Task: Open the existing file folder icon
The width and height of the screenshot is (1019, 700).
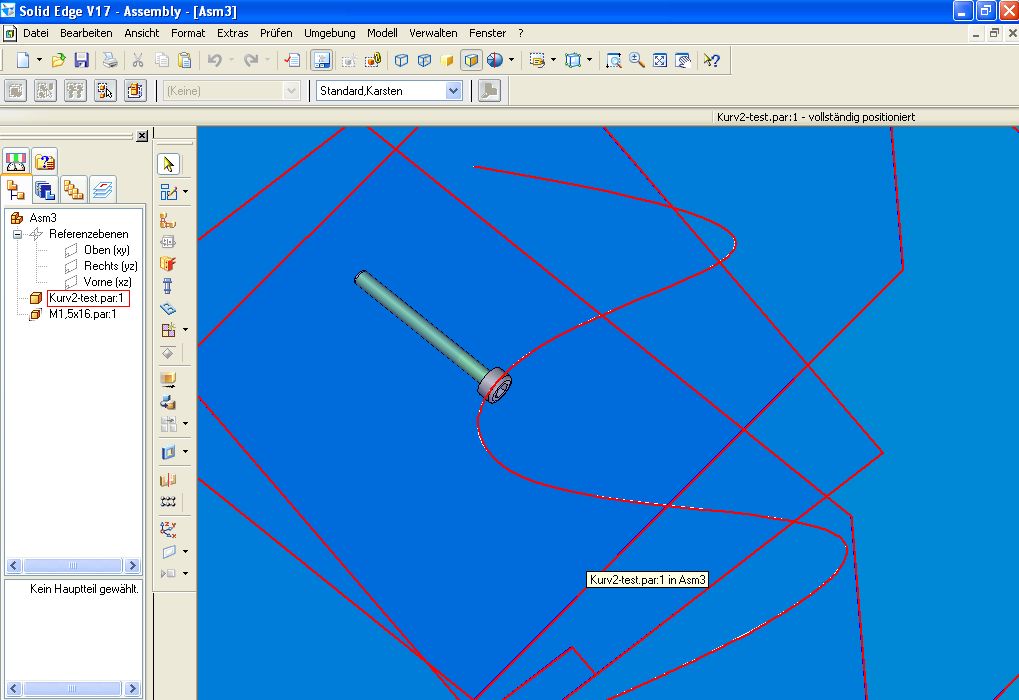Action: click(59, 60)
